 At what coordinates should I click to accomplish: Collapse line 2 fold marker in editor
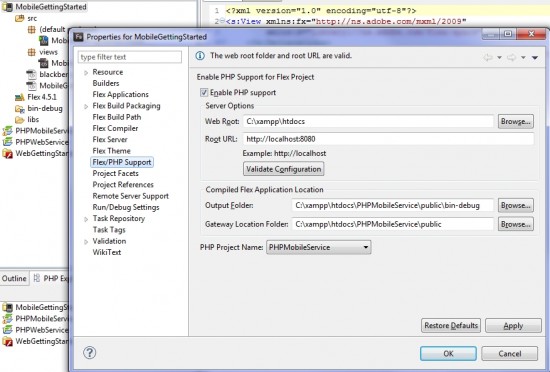click(222, 21)
